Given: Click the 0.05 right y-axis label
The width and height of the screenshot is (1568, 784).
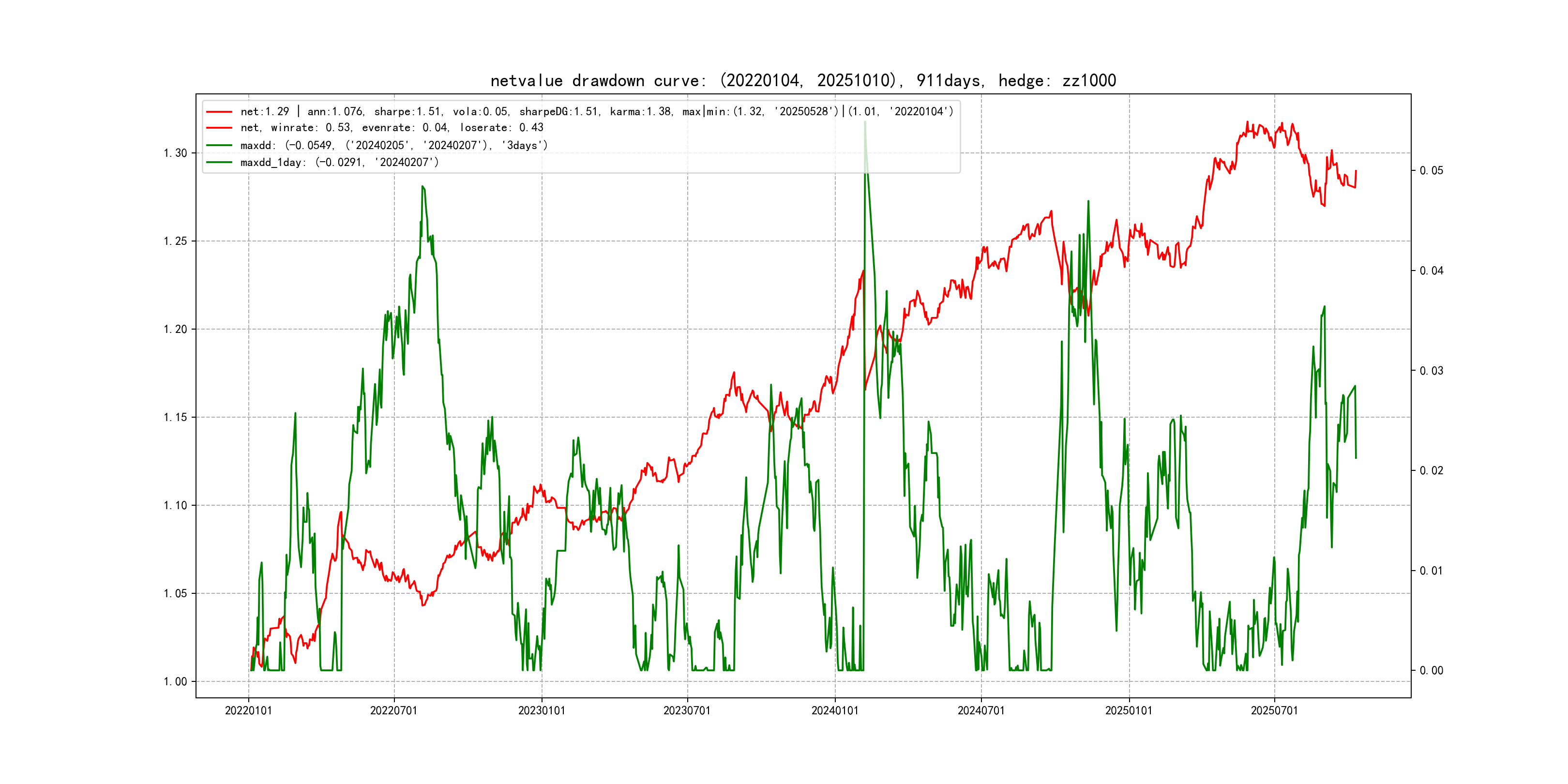Looking at the screenshot, I should [x=1431, y=170].
